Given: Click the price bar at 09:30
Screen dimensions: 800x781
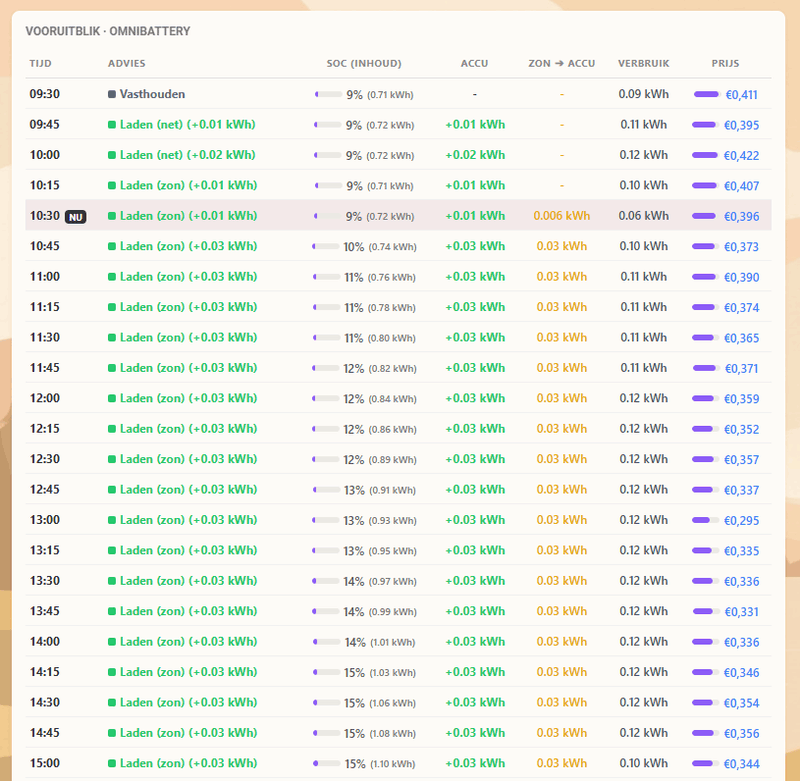Looking at the screenshot, I should (x=707, y=94).
